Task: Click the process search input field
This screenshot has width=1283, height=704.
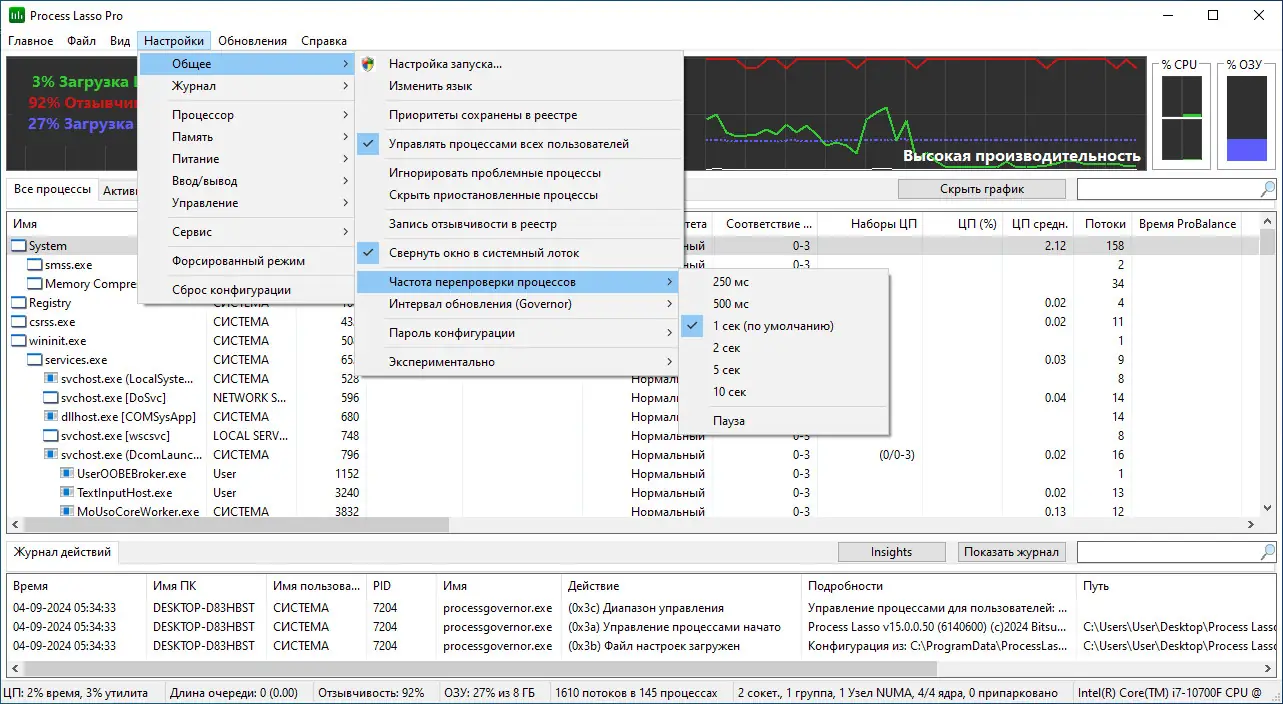Action: (x=1168, y=189)
